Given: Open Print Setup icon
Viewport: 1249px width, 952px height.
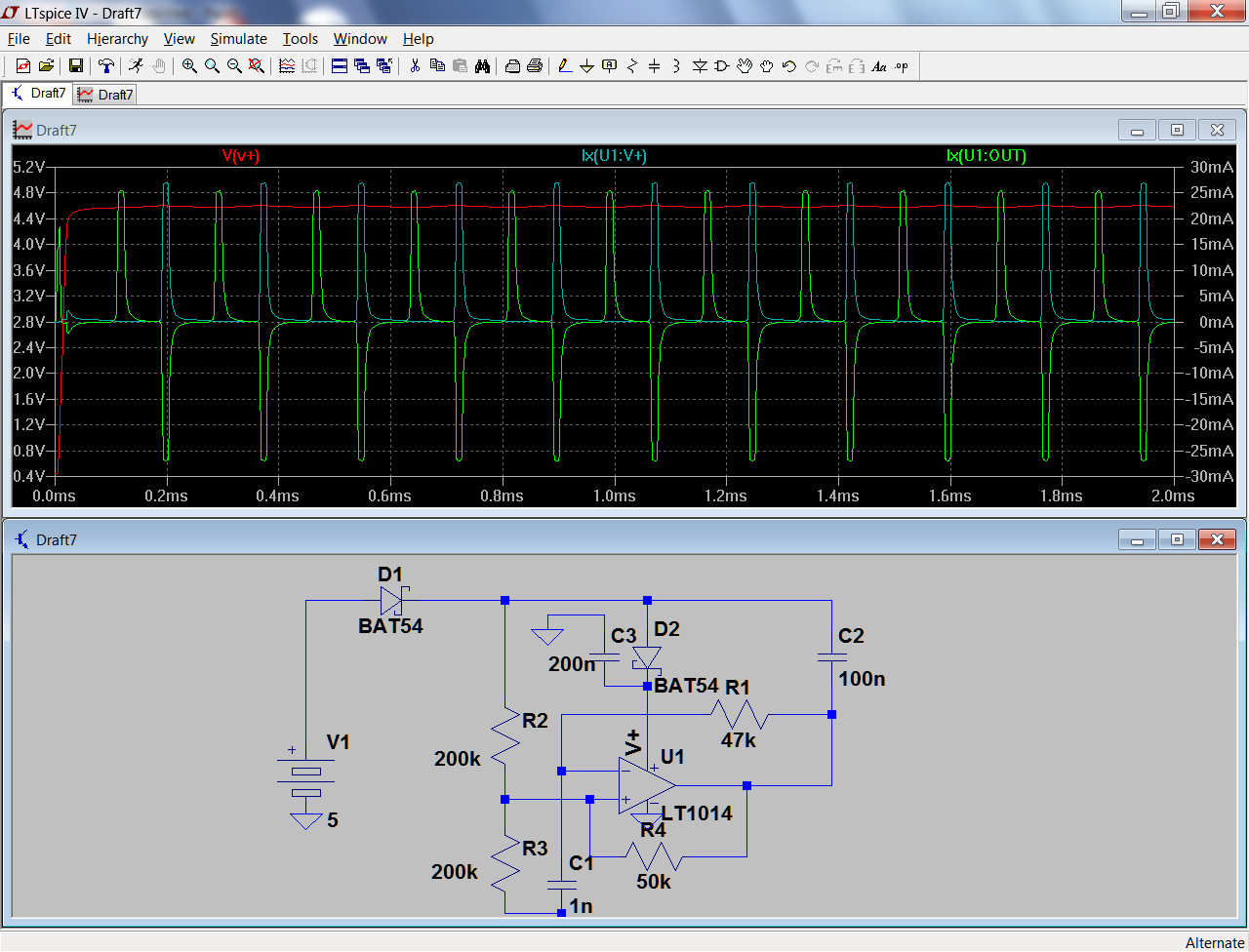Looking at the screenshot, I should tap(512, 65).
